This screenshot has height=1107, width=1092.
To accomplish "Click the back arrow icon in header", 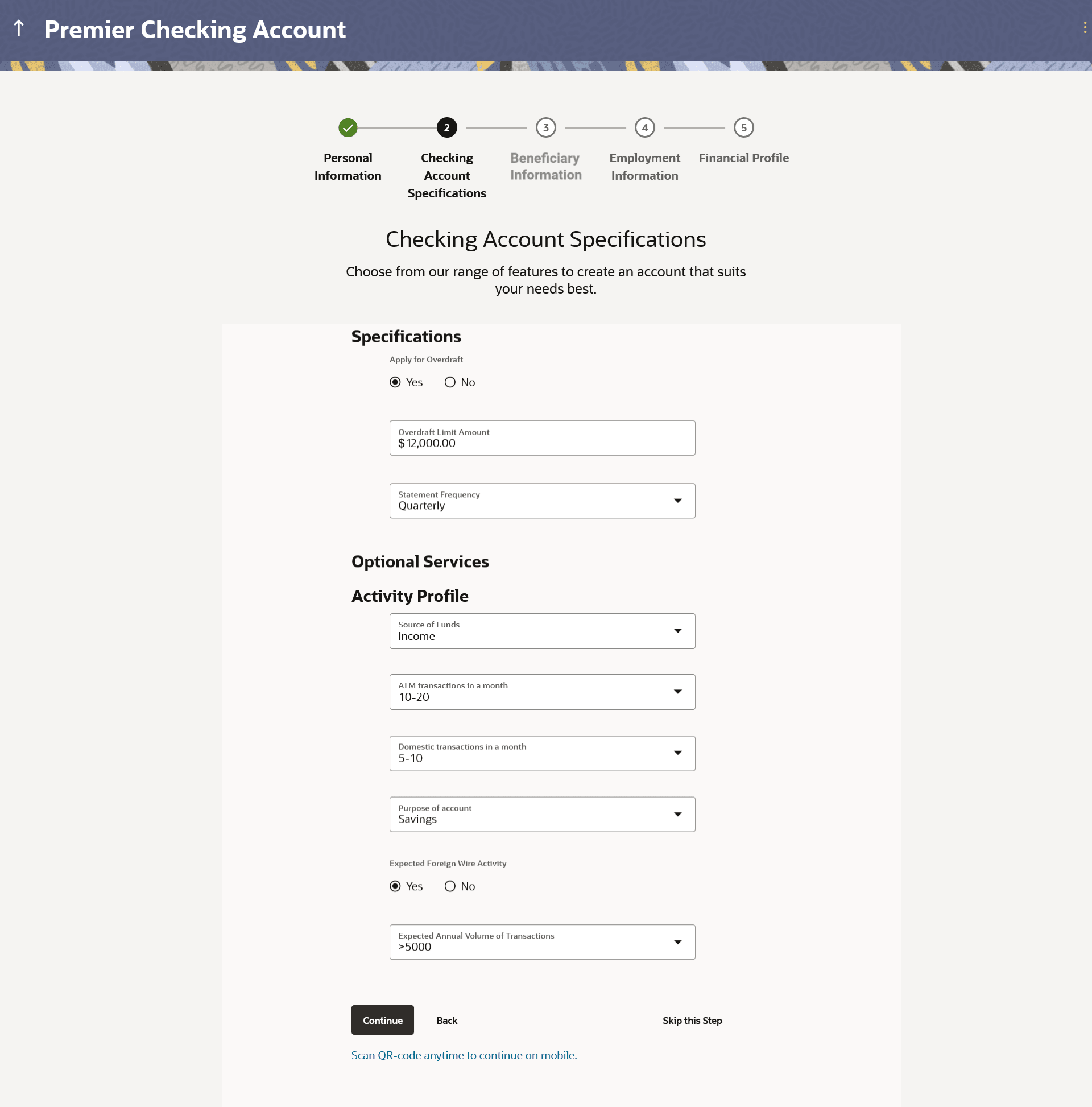I will tap(19, 28).
